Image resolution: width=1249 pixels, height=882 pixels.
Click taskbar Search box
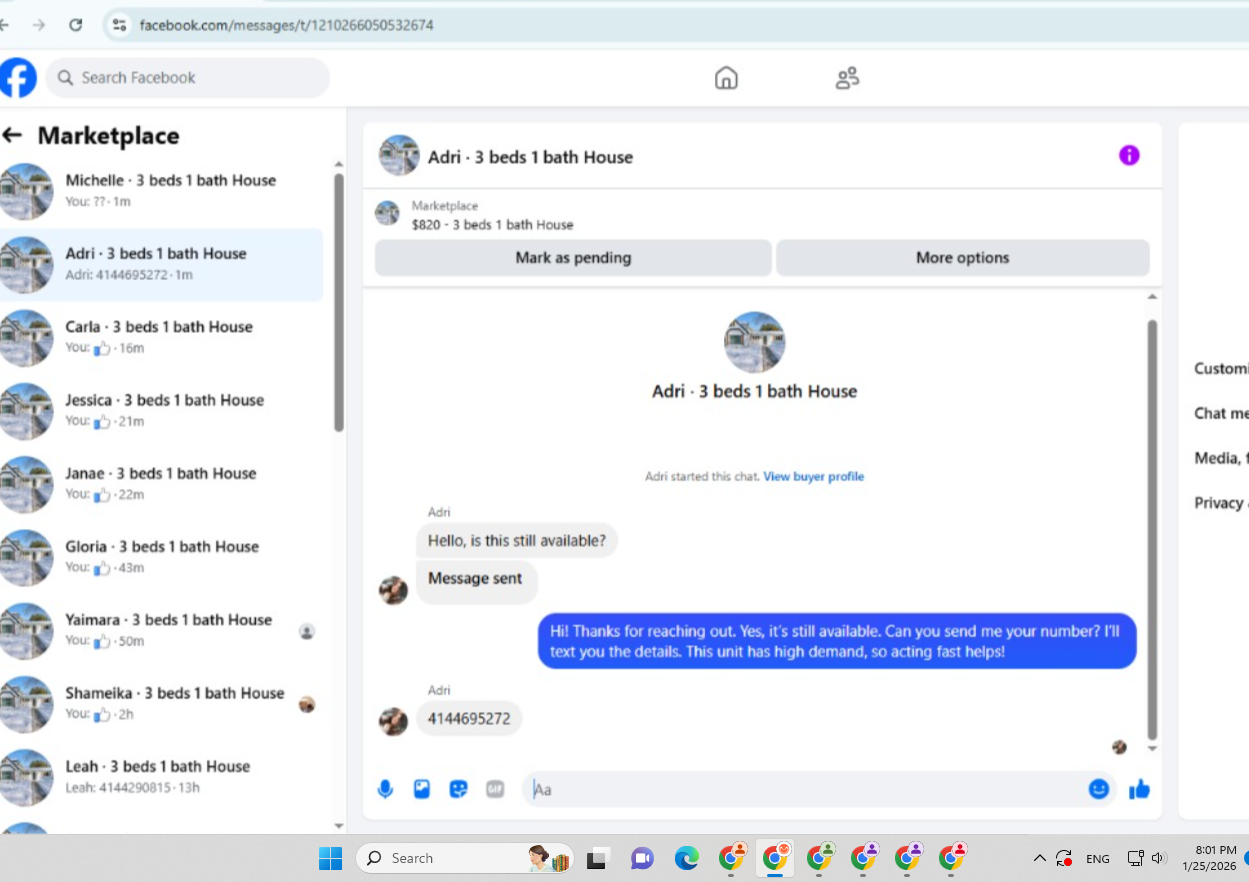coord(465,858)
